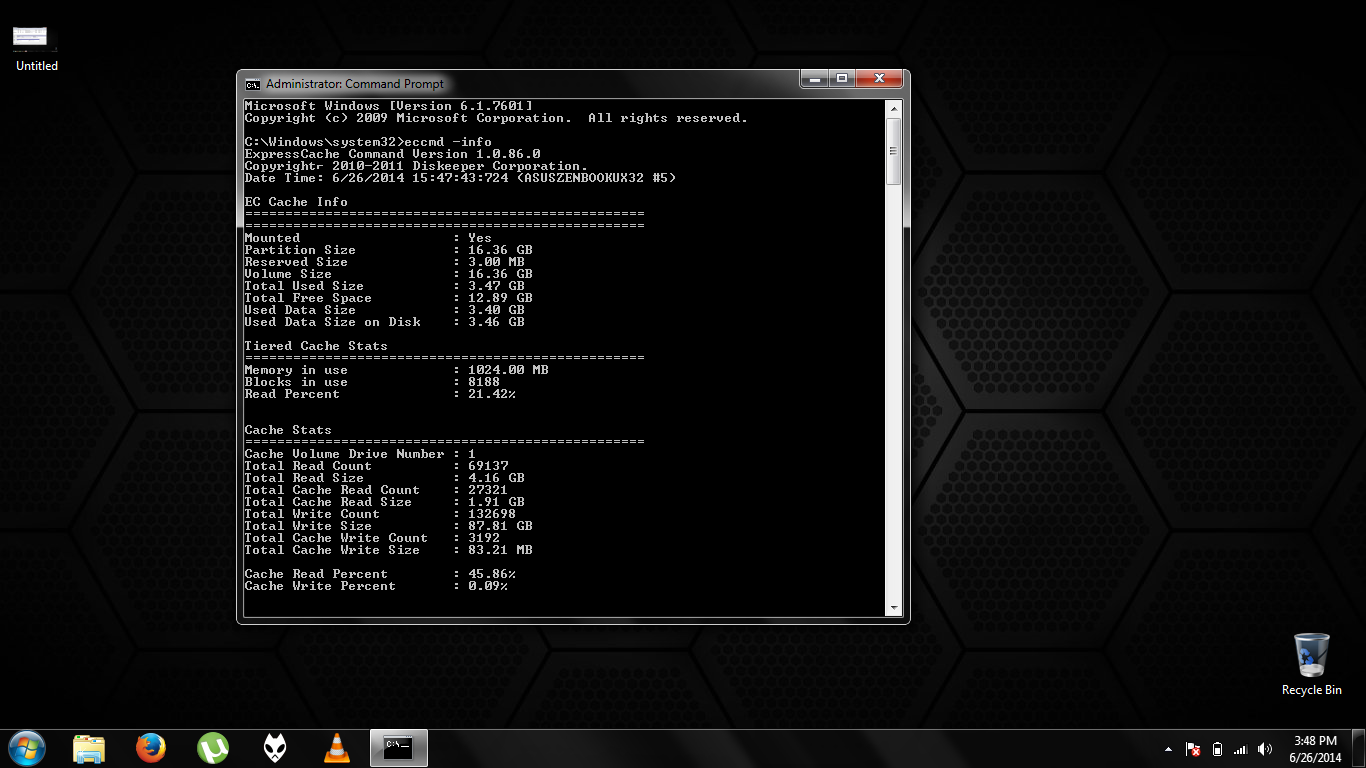Image resolution: width=1366 pixels, height=768 pixels.
Task: Click the 'Total Free Space' 12.89 GB line
Action: pyautogui.click(x=388, y=298)
